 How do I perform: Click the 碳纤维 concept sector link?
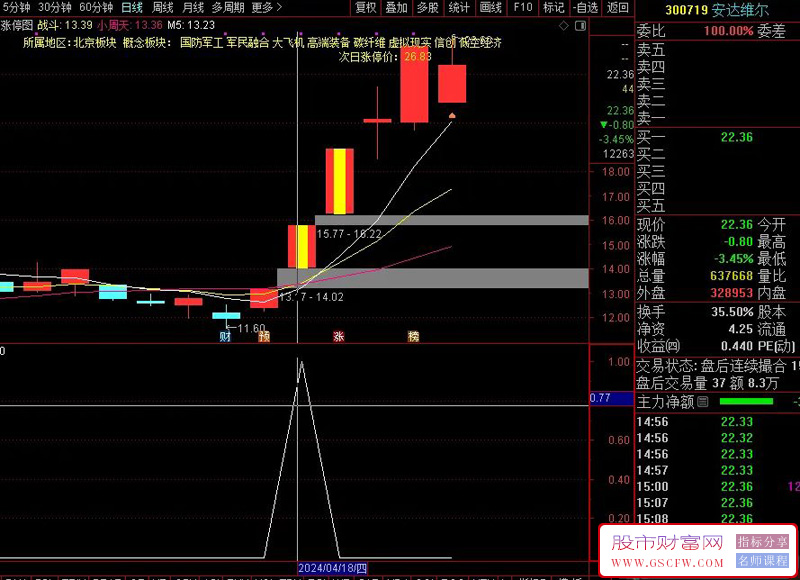coord(369,42)
